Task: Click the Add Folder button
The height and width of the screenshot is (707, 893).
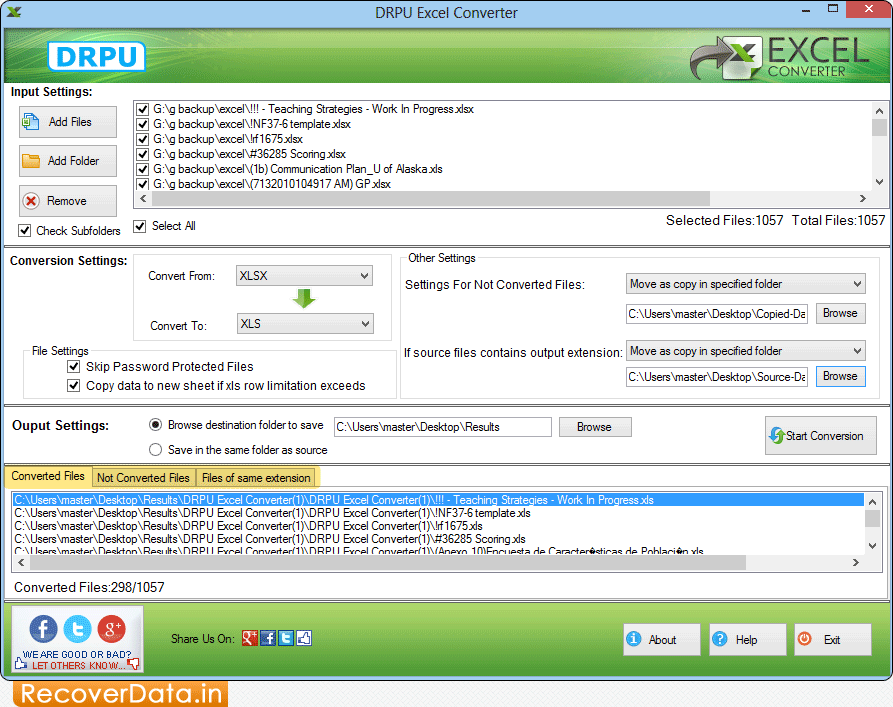Action: click(x=68, y=161)
